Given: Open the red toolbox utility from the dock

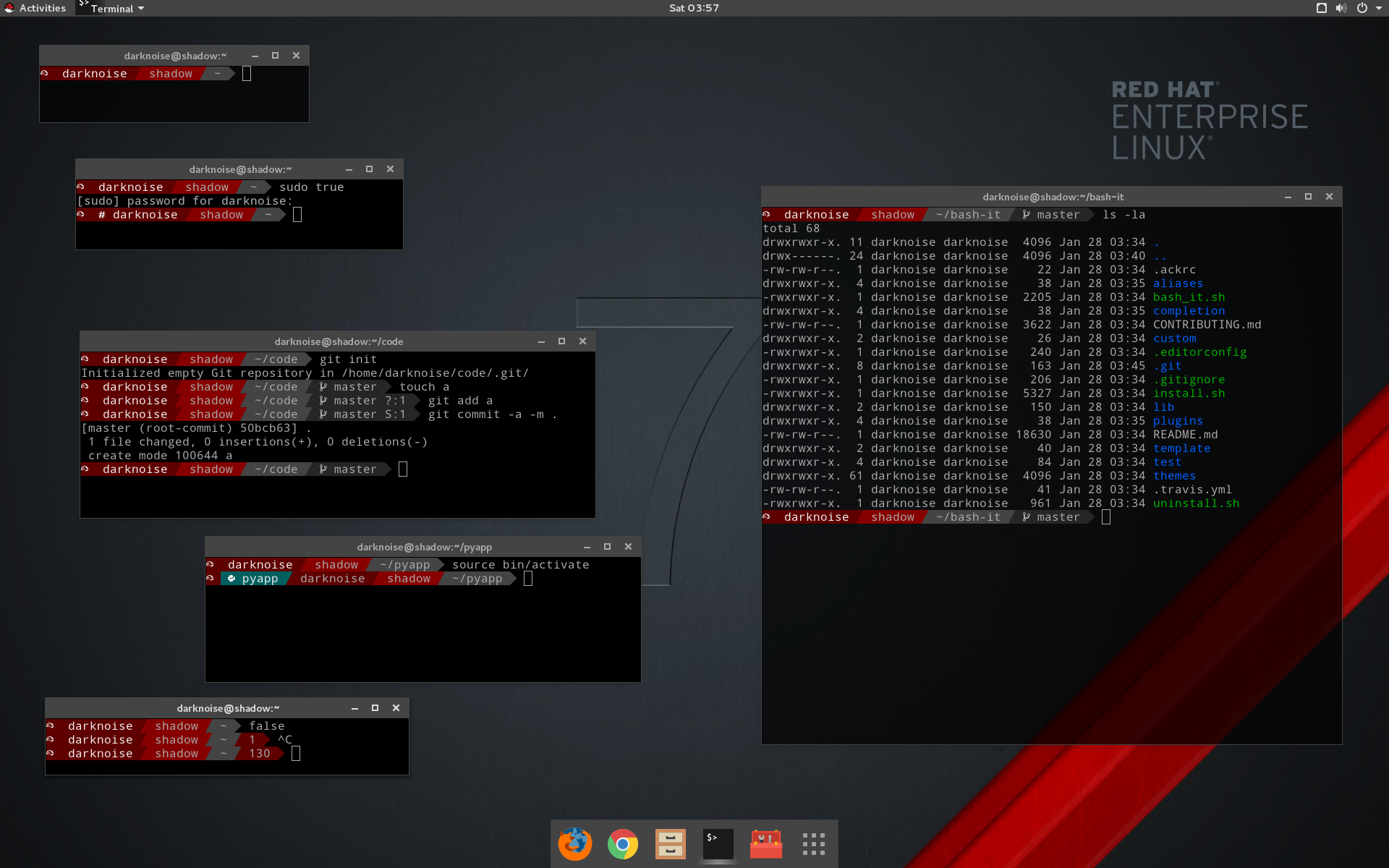Looking at the screenshot, I should 765,844.
